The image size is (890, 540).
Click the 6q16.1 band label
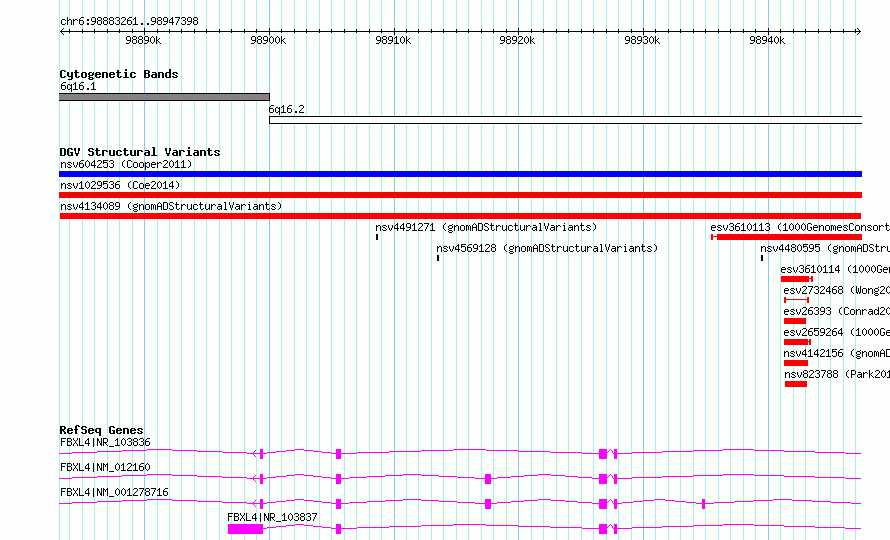point(78,86)
